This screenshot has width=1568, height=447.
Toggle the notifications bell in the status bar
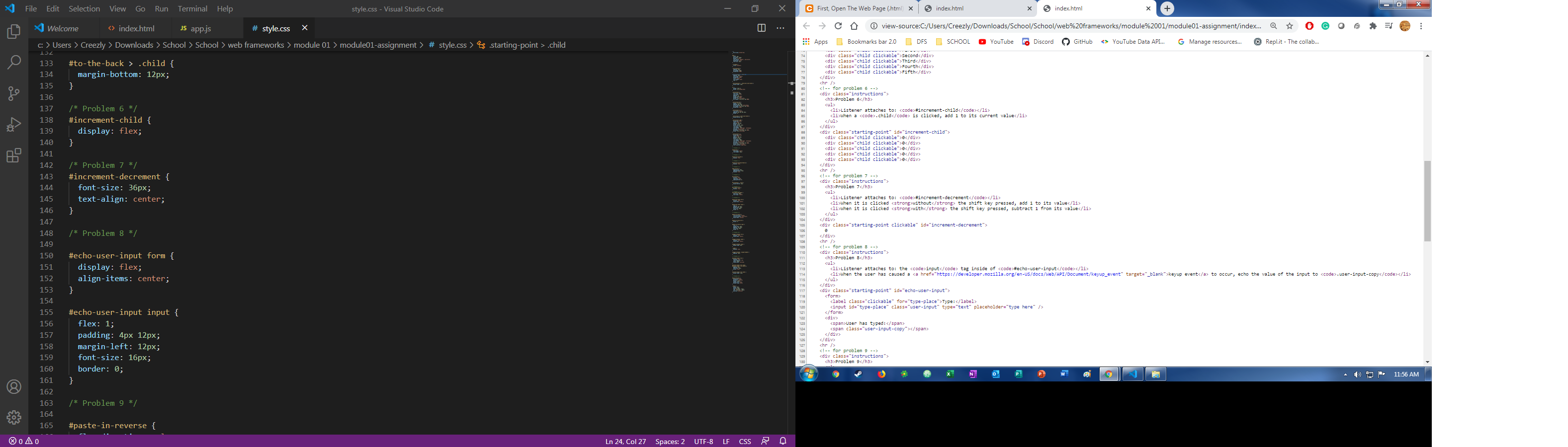[x=782, y=442]
